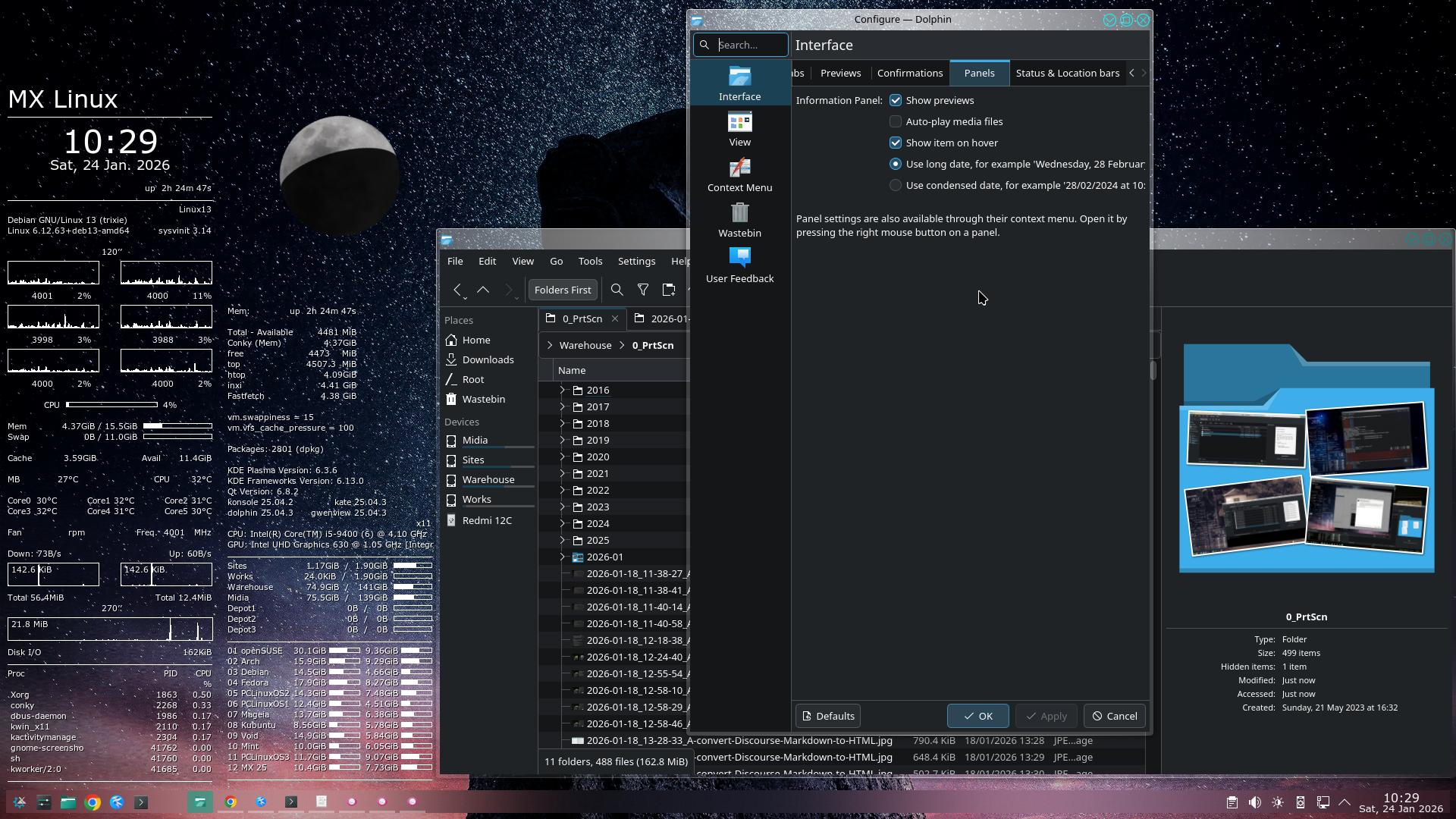Select Use condensed date option
Image resolution: width=1456 pixels, height=819 pixels.
[896, 185]
